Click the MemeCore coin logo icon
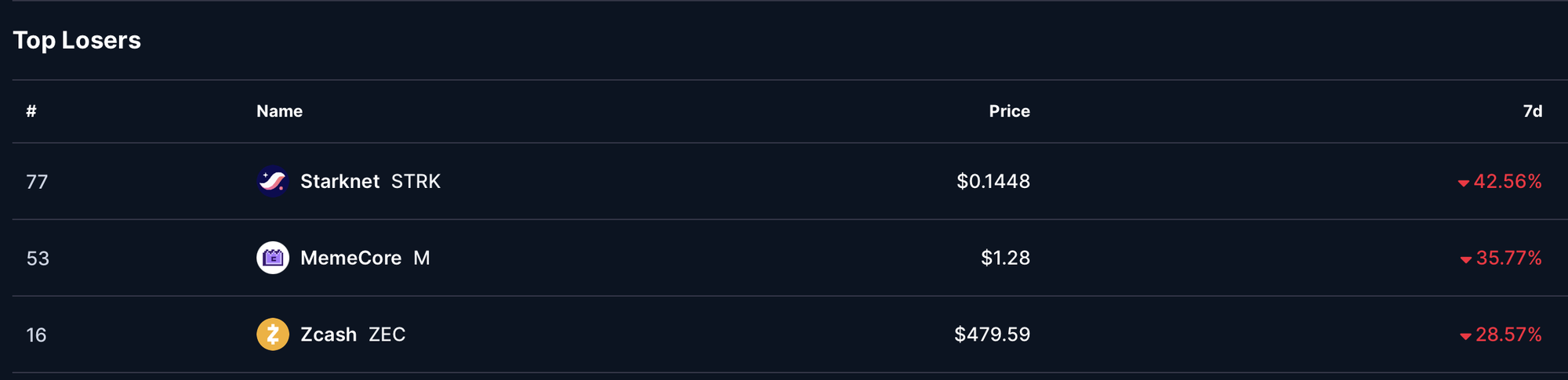The width and height of the screenshot is (1568, 380). coord(273,258)
